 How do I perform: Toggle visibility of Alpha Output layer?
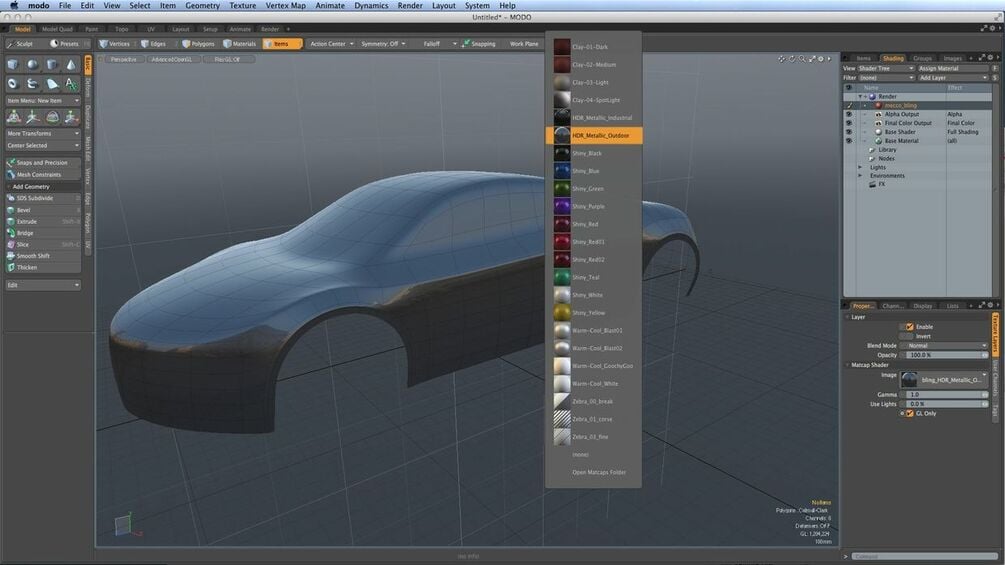[x=849, y=114]
